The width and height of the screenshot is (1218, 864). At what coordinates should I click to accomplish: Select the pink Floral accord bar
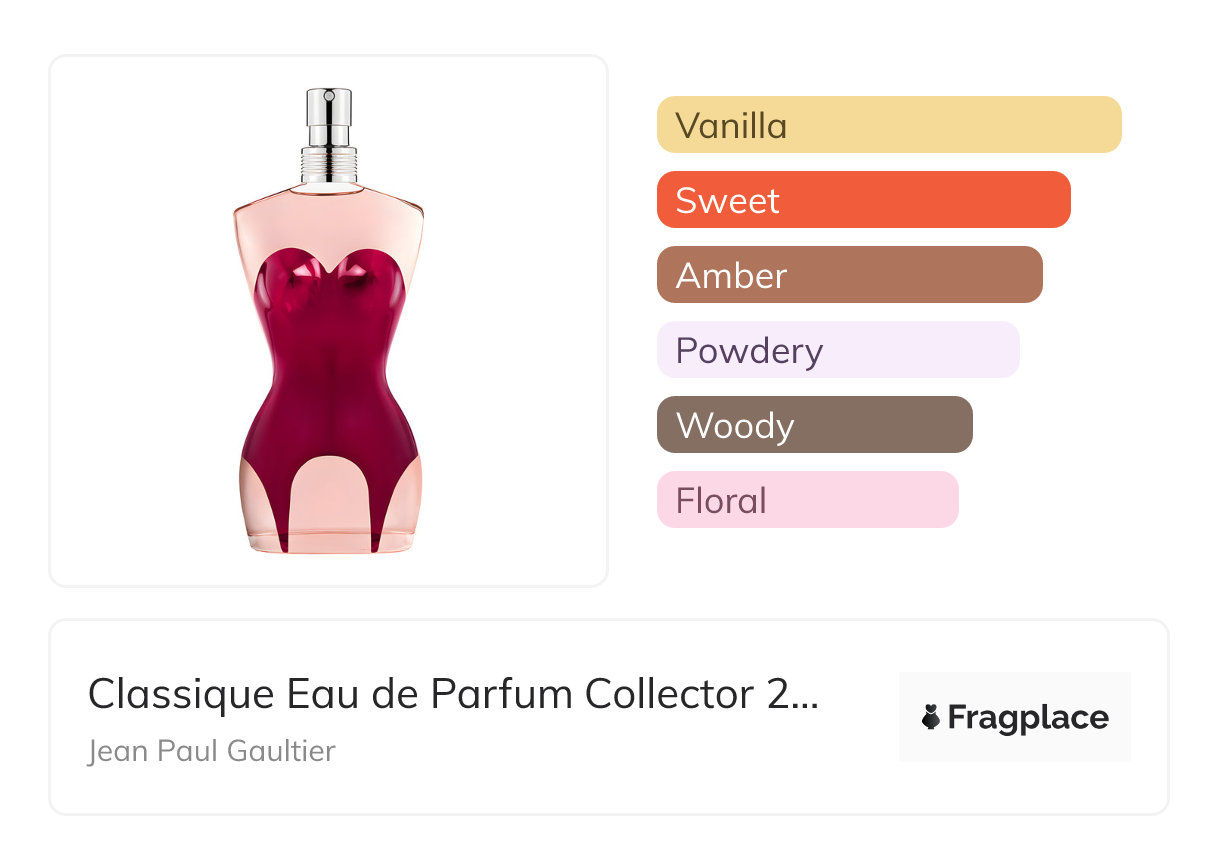coord(808,500)
